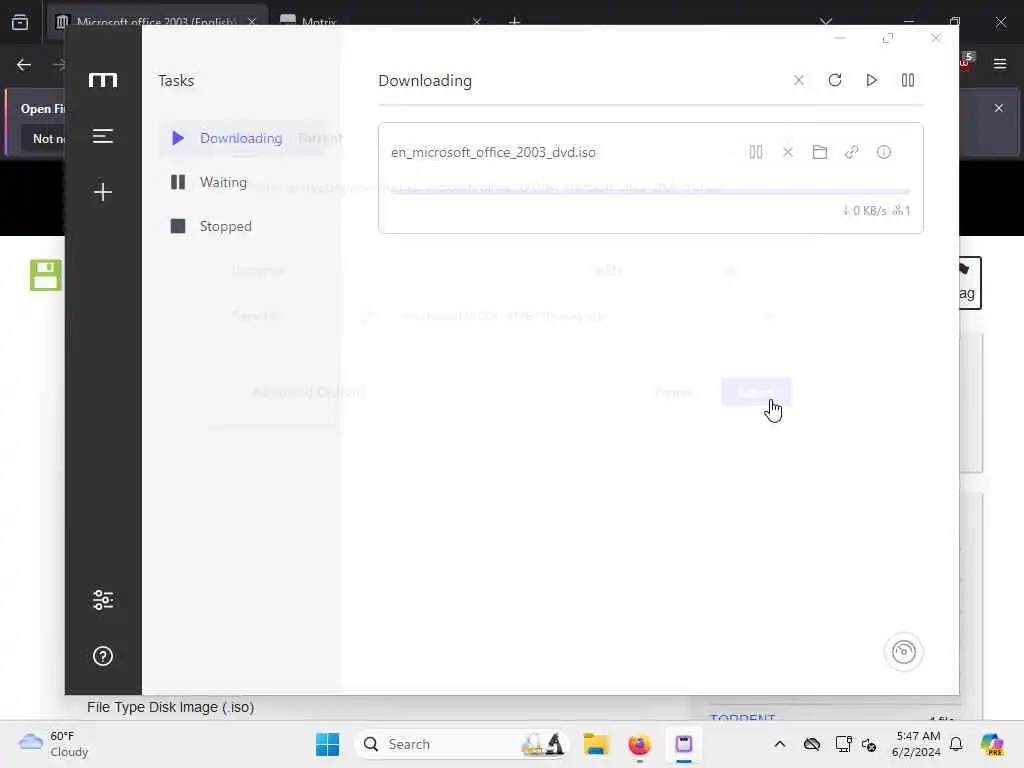
Task: Pause all tasks in header
Action: (908, 80)
